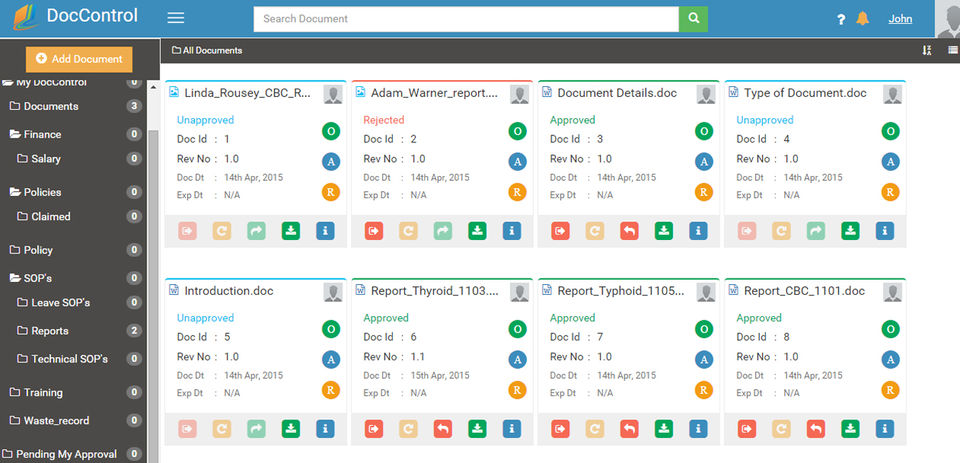
Task: Open the help question mark icon
Action: pos(841,20)
